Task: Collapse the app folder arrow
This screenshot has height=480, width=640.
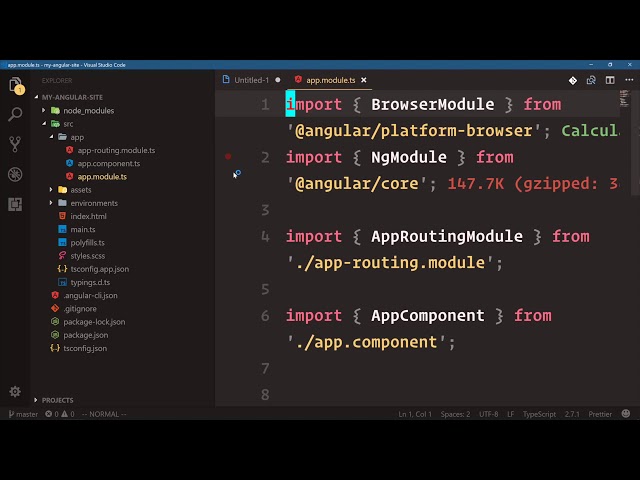Action: pyautogui.click(x=51, y=137)
